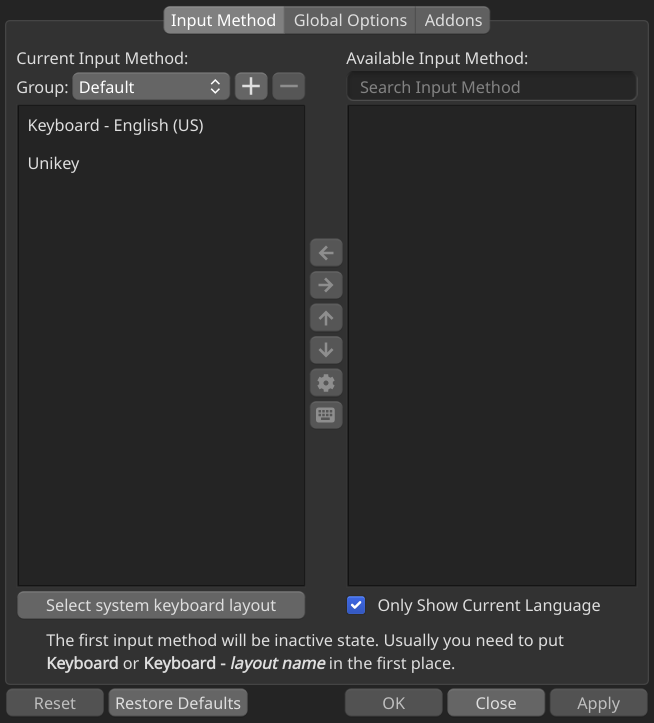Click the right arrow remove input method icon
Viewport: 654px width, 723px height.
tap(326, 286)
